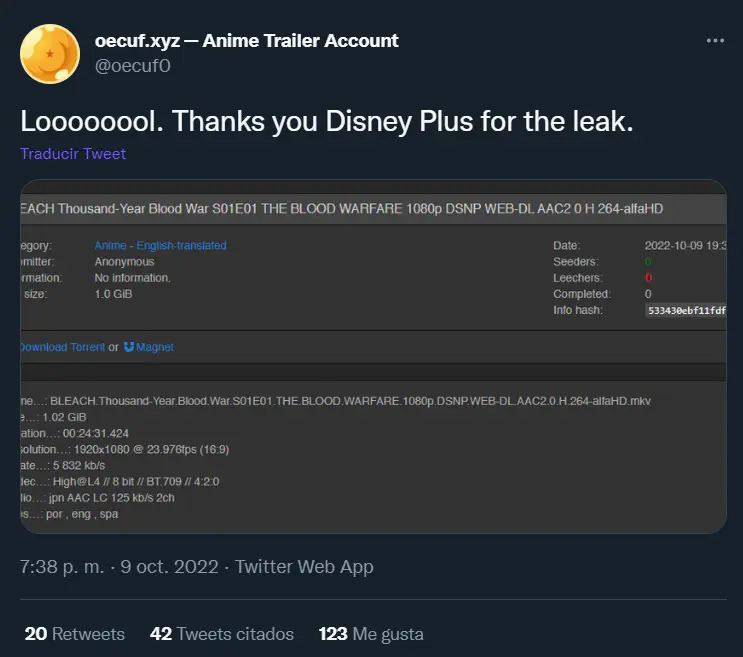Image resolution: width=743 pixels, height=657 pixels.
Task: View the 42 Tweets citados list
Action: [222, 634]
